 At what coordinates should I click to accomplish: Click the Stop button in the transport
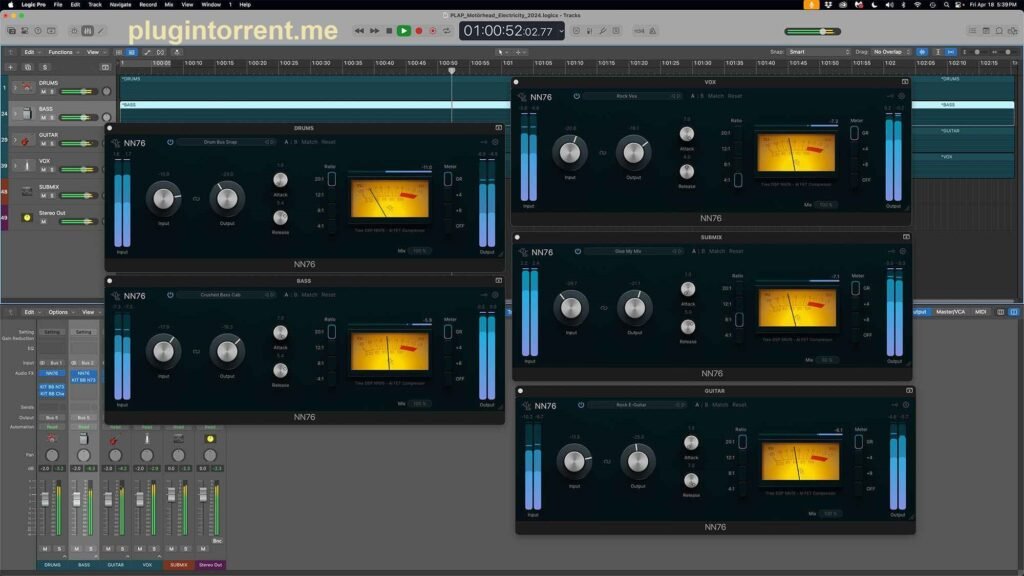pos(389,31)
